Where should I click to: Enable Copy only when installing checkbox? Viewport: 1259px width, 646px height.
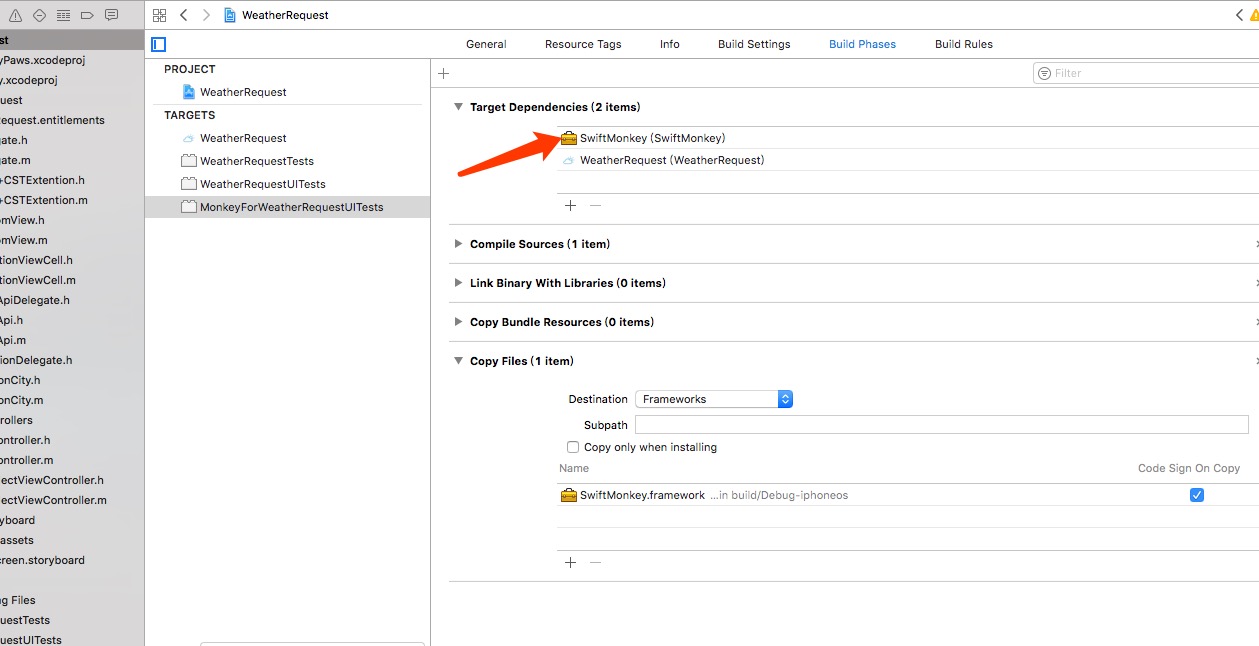[573, 447]
